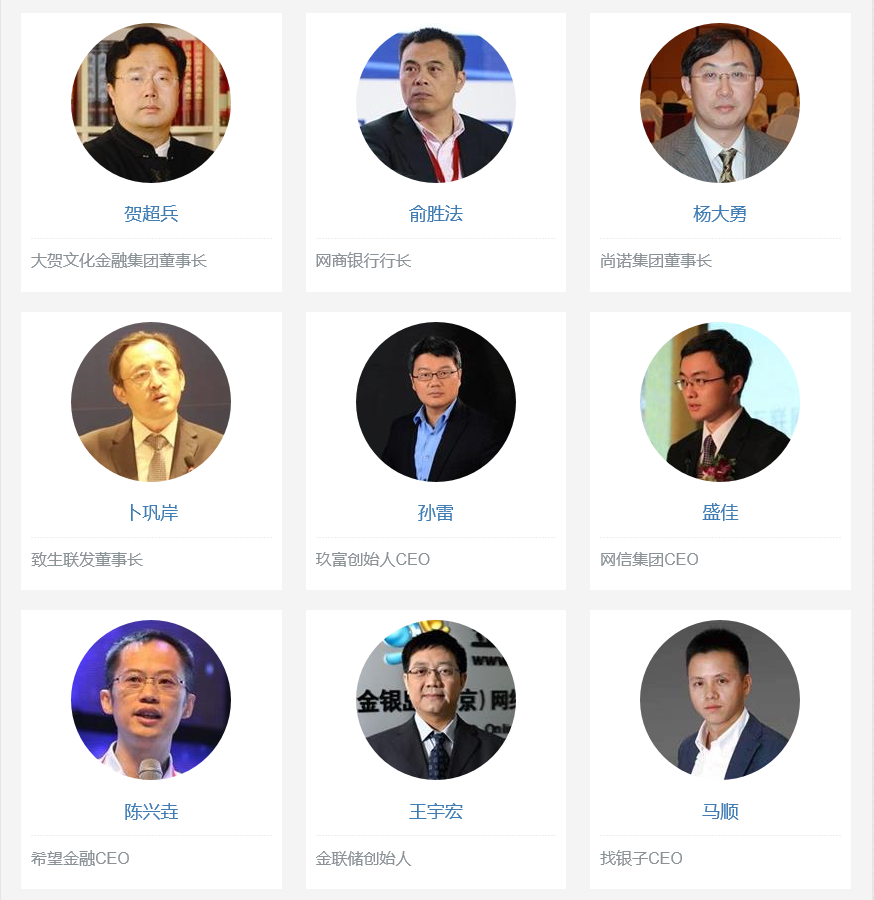Follow the 马顺 name link
The image size is (874, 900).
(x=720, y=812)
